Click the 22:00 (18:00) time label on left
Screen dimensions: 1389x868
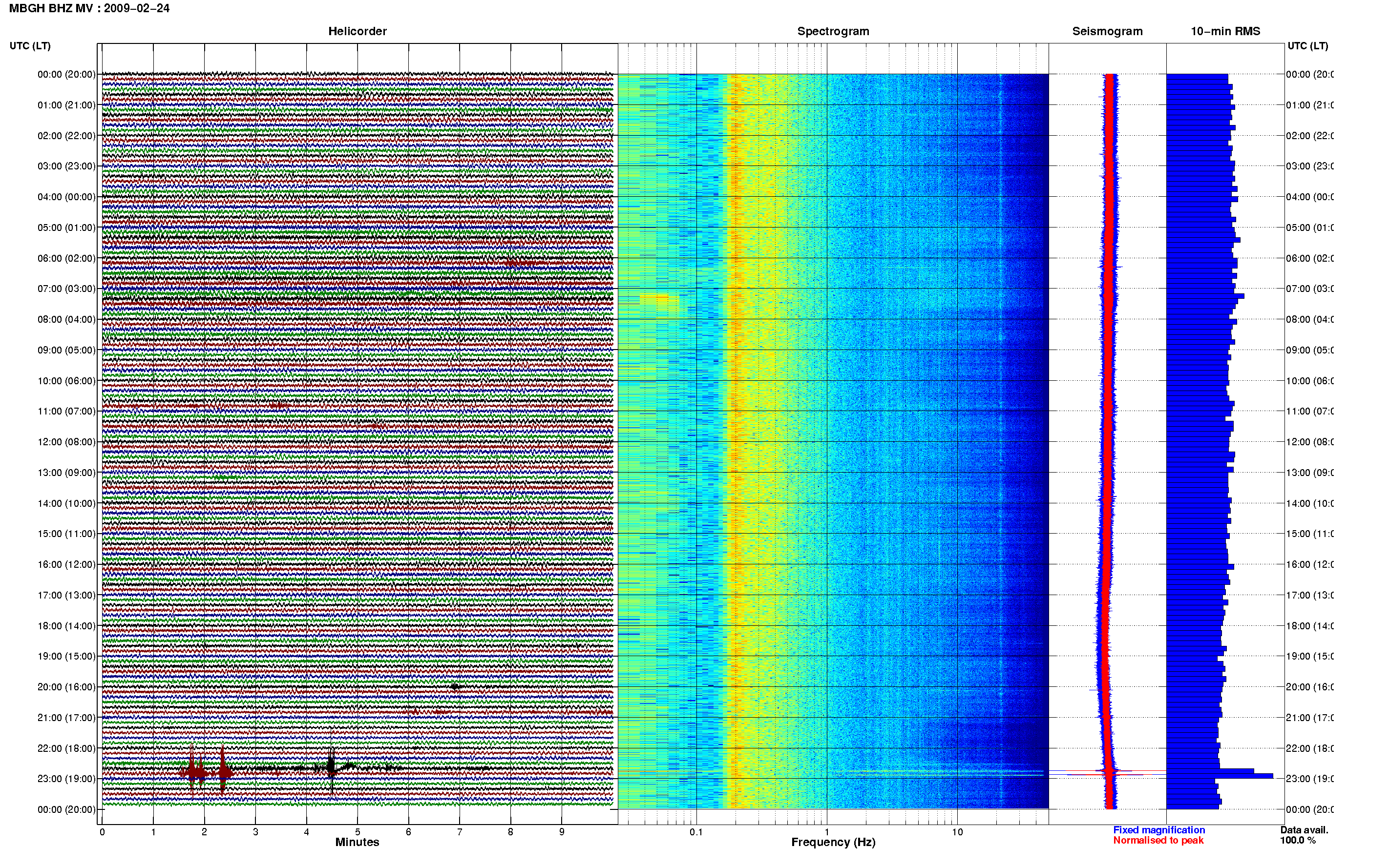66,748
